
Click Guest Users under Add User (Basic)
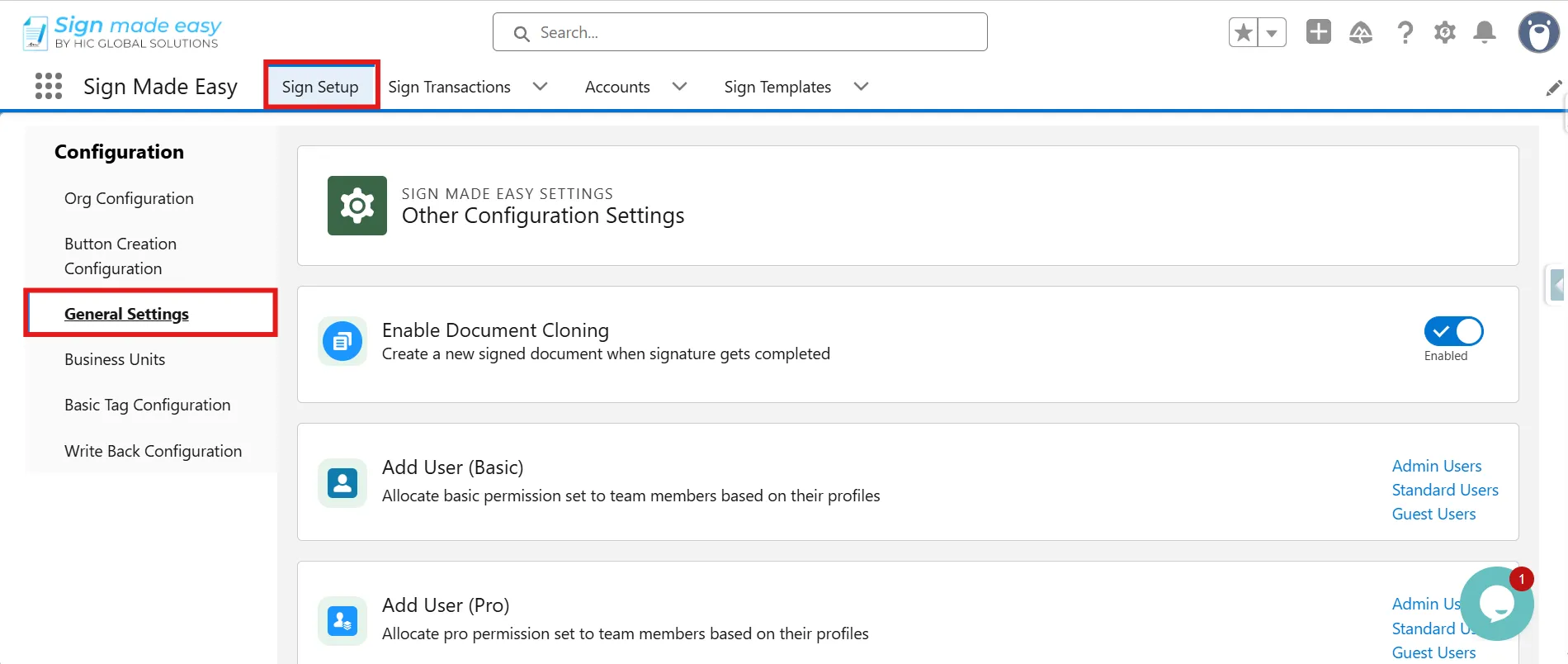click(1433, 514)
